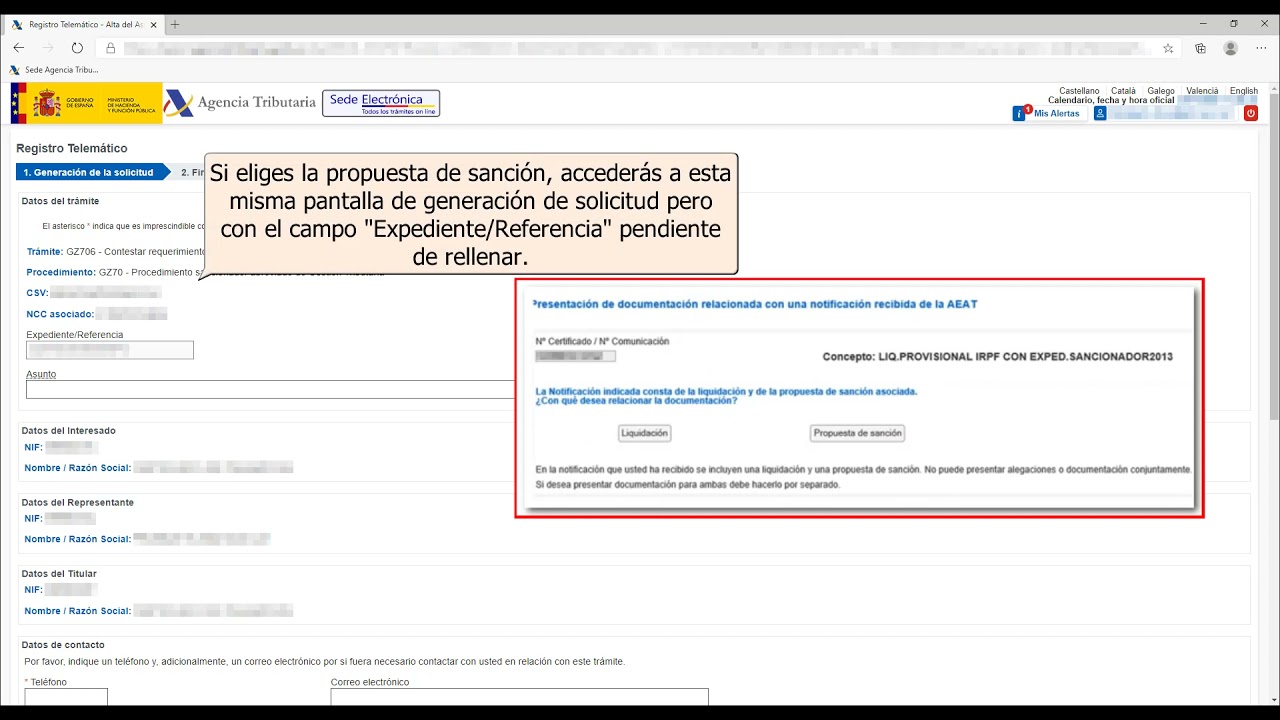Screen dimensions: 1280x720
Task: Open the browser profile avatar
Action: (1231, 48)
